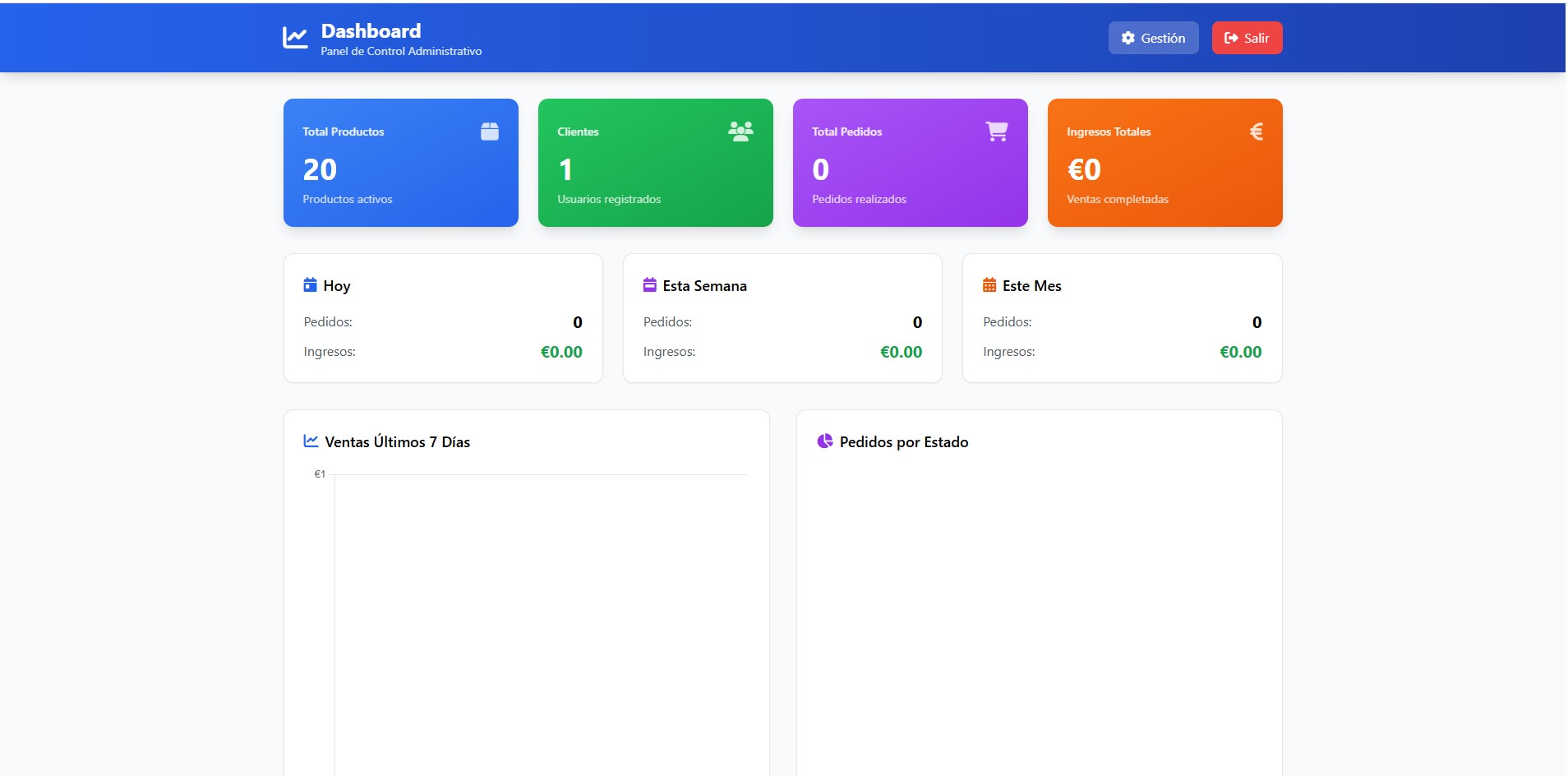Click the calendar icon next to Este Mes
1568x776 pixels.
(x=990, y=284)
